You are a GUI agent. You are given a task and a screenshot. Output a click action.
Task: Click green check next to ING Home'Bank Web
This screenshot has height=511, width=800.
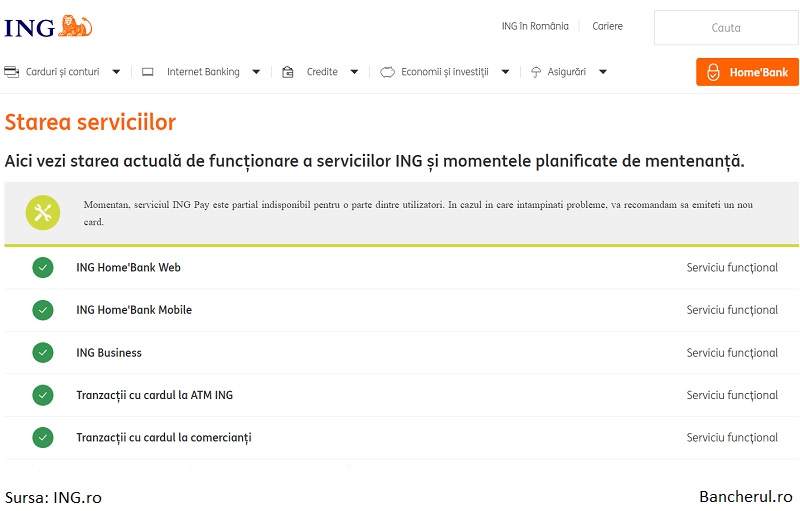(43, 267)
